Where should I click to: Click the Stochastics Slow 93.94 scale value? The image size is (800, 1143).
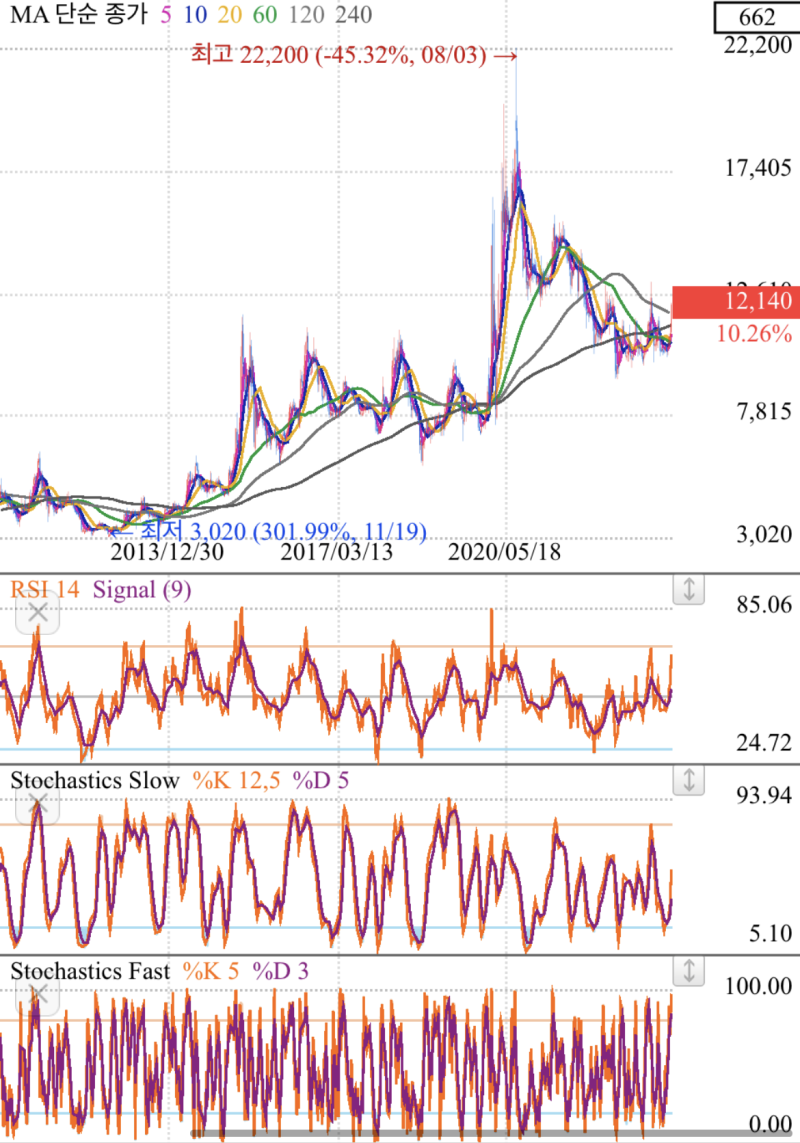764,795
